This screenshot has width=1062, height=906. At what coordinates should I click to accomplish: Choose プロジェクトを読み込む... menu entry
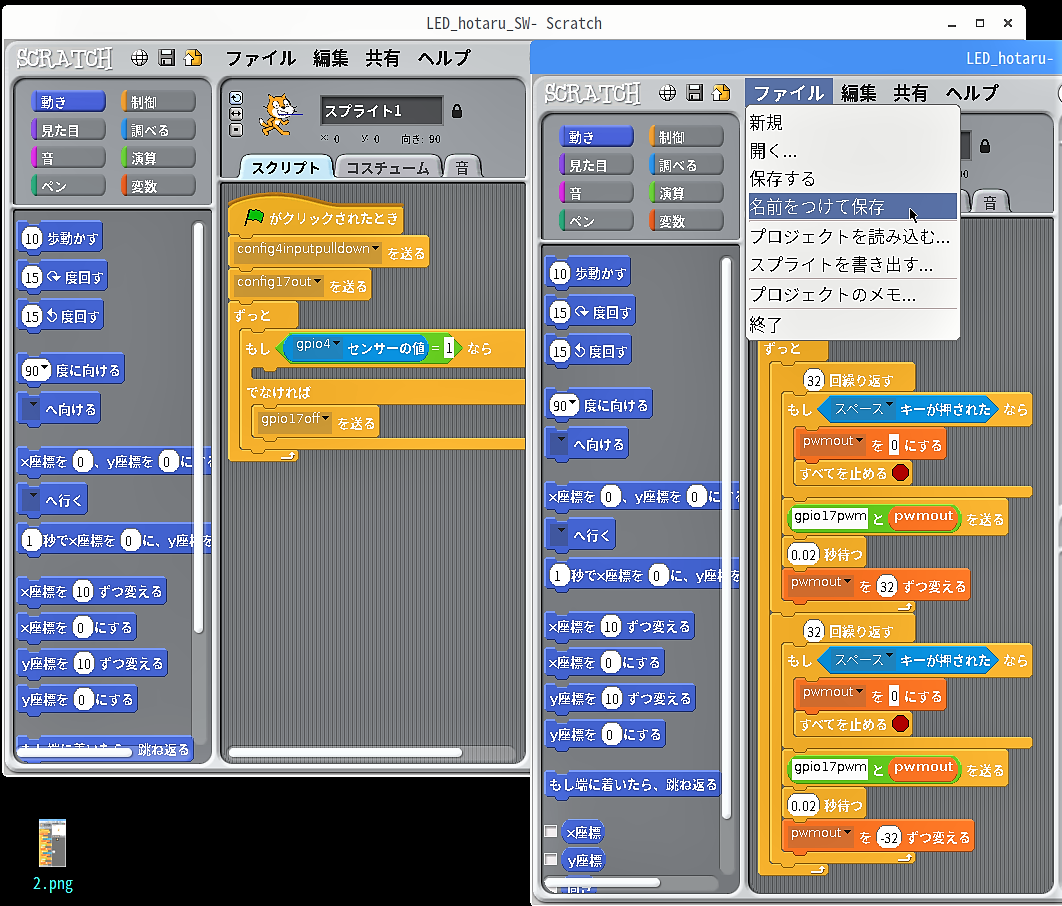(853, 236)
